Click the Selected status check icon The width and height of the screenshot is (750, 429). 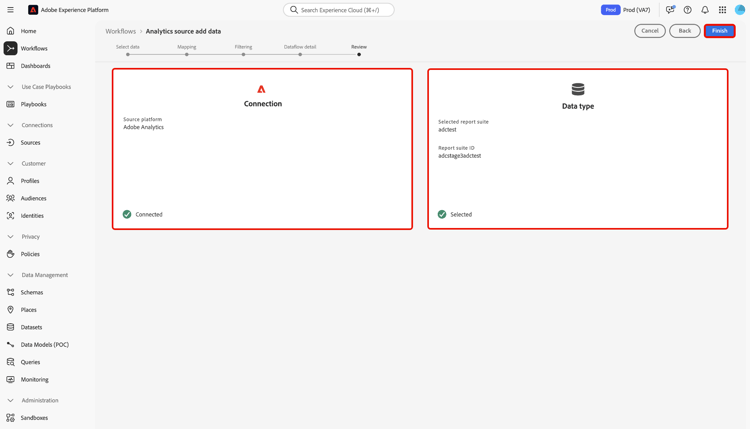coord(442,214)
